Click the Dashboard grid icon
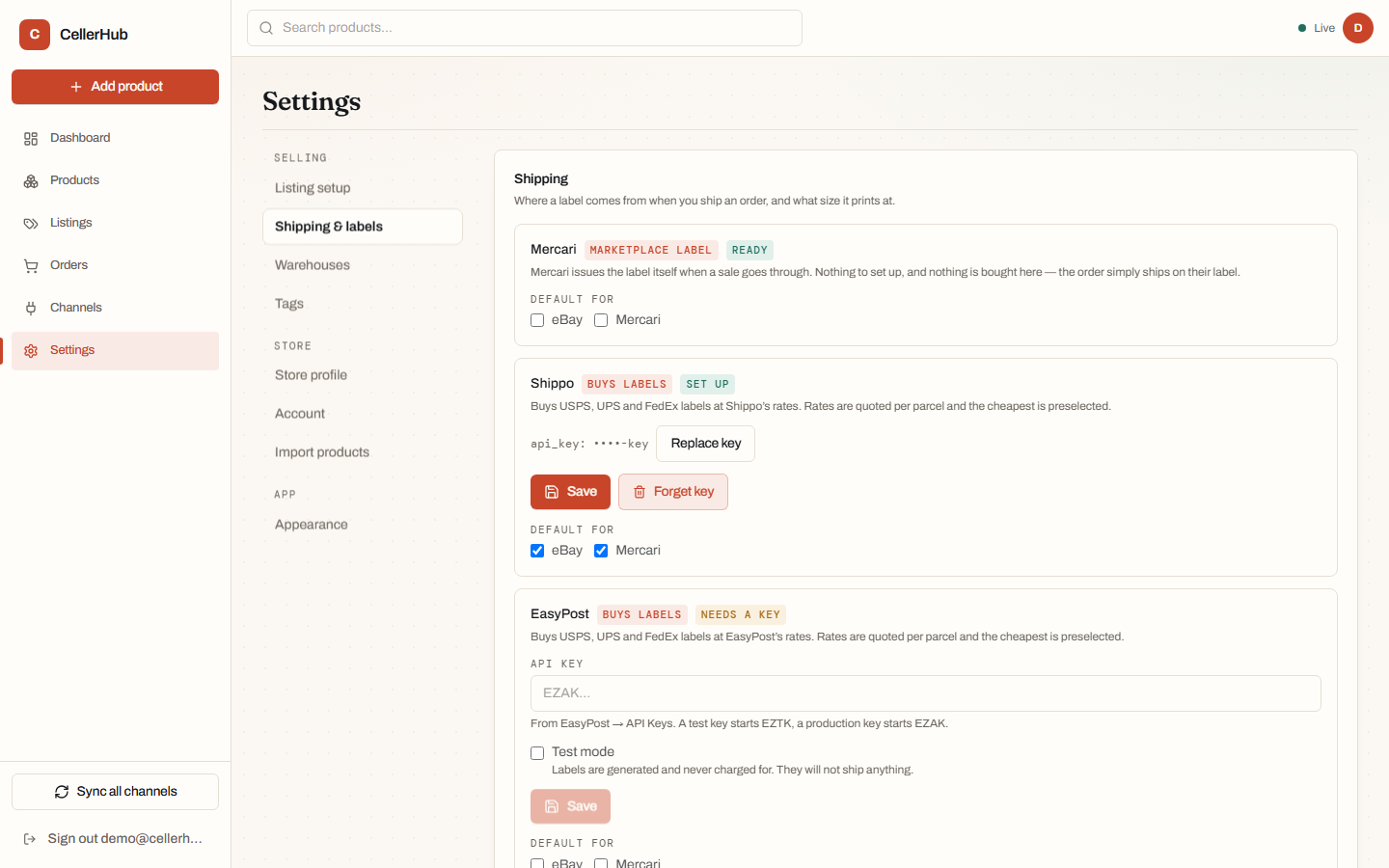1389x868 pixels. tap(31, 139)
